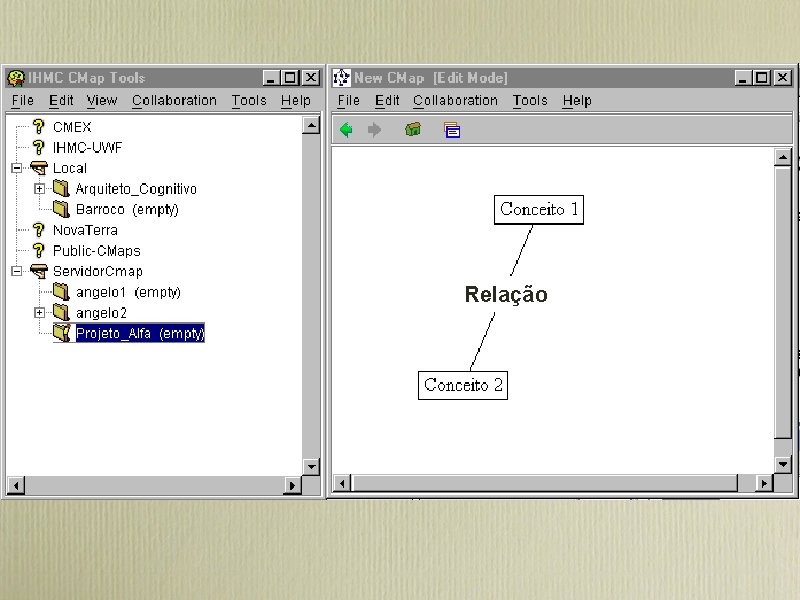Click the Barroco folder icon
This screenshot has width=800, height=600.
pos(61,209)
